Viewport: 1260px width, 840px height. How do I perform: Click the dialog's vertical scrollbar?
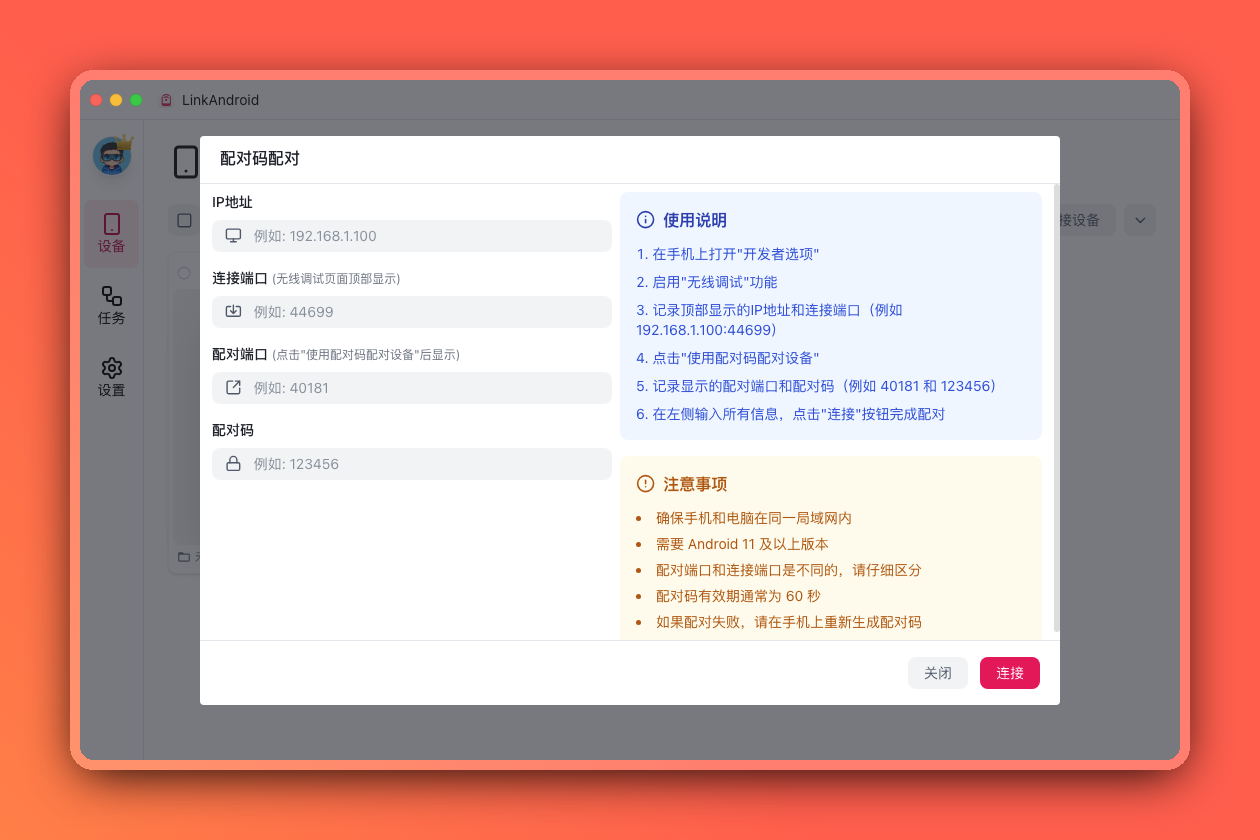[x=1056, y=410]
